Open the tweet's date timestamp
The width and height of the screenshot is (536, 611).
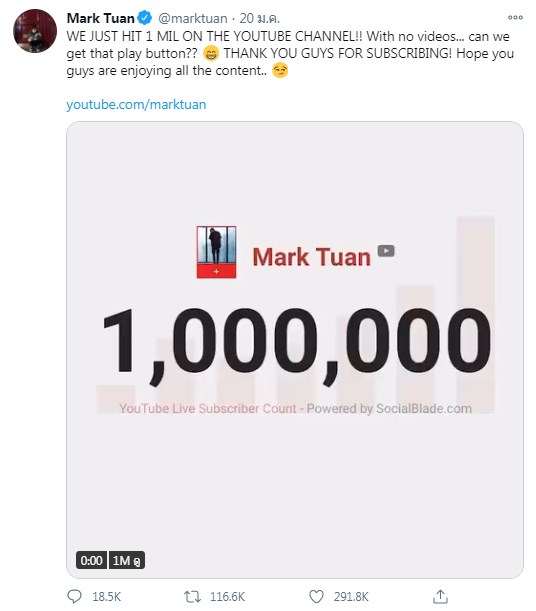[259, 18]
